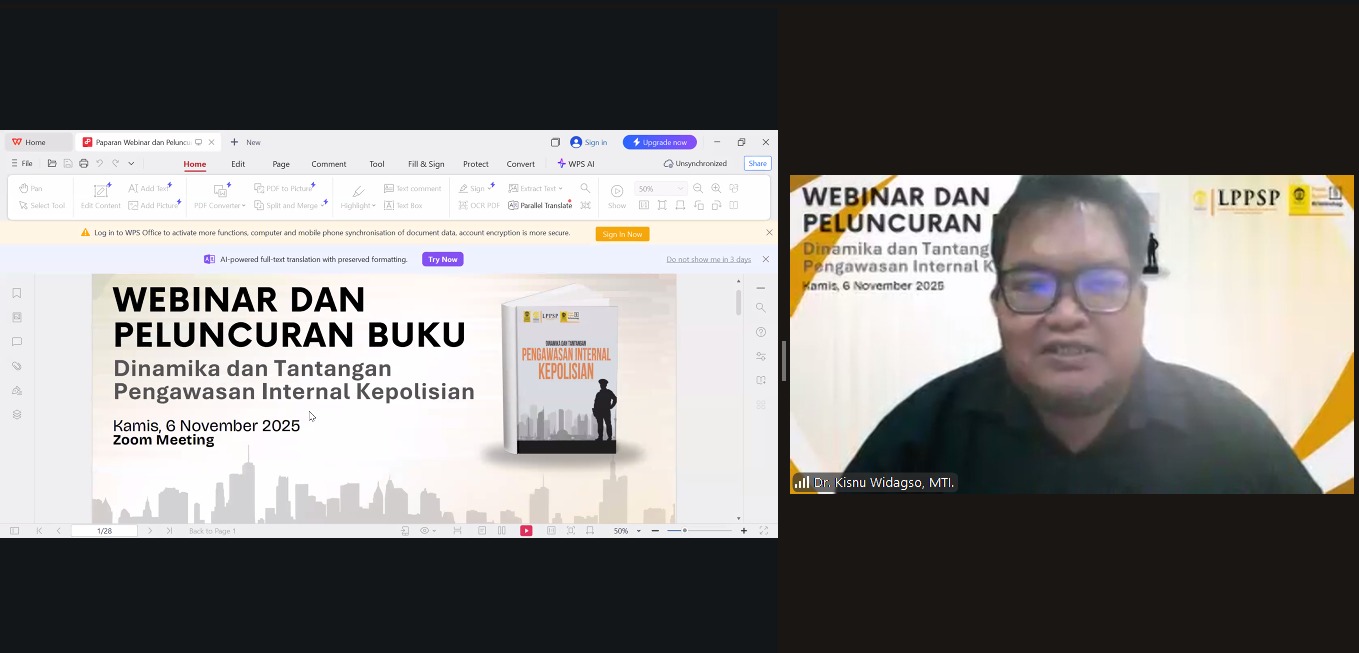Click the purple Try Now button

pyautogui.click(x=442, y=259)
